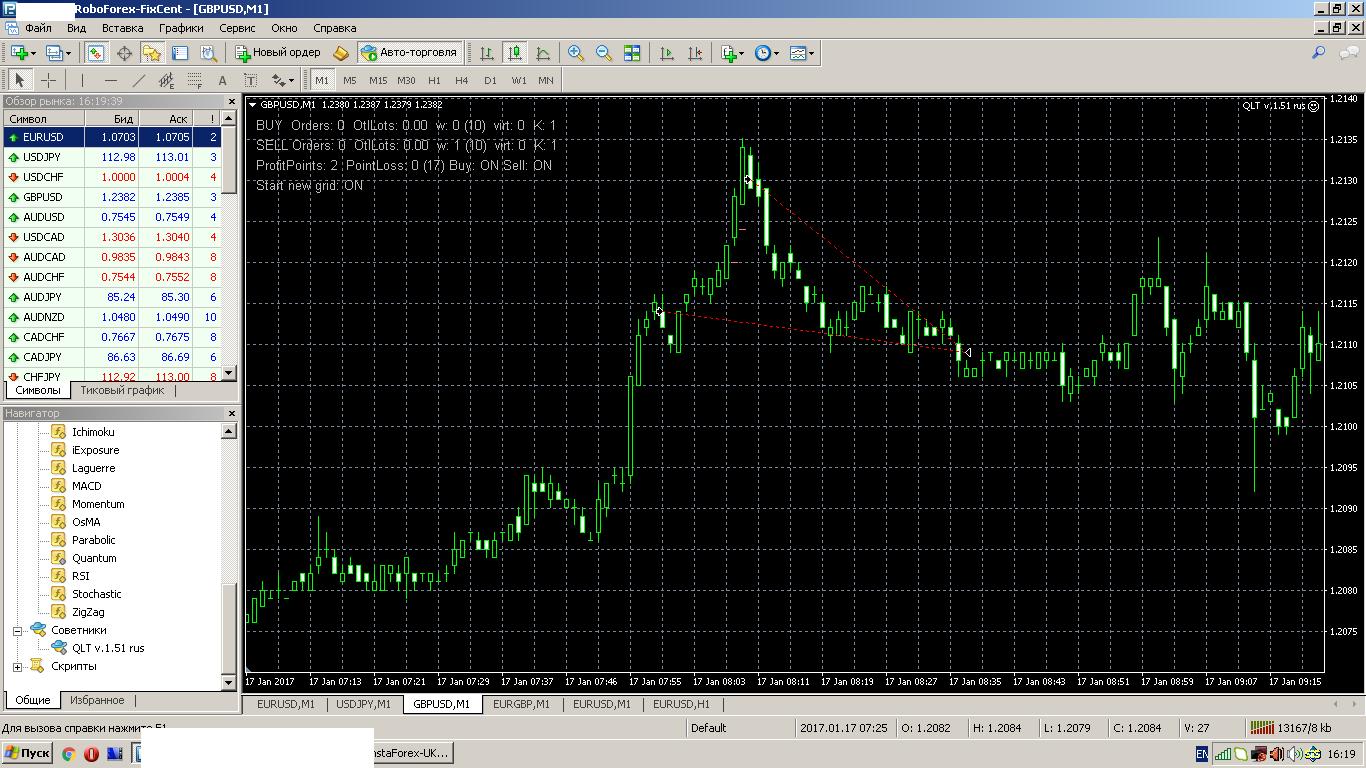Close the Market Watch panel
The image size is (1366, 768).
pos(232,101)
